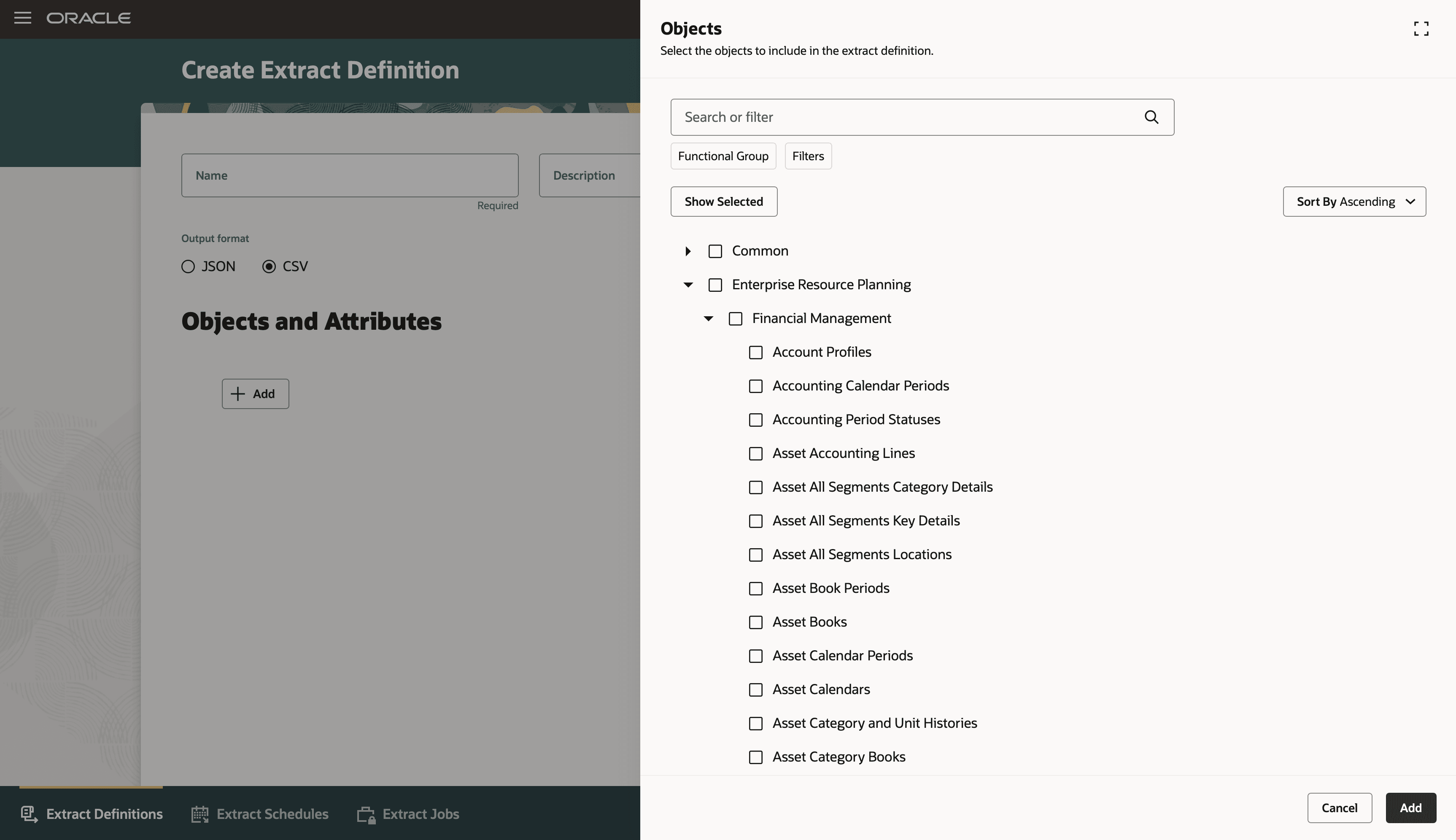
Task: Check the Financial Management checkbox
Action: (x=735, y=318)
